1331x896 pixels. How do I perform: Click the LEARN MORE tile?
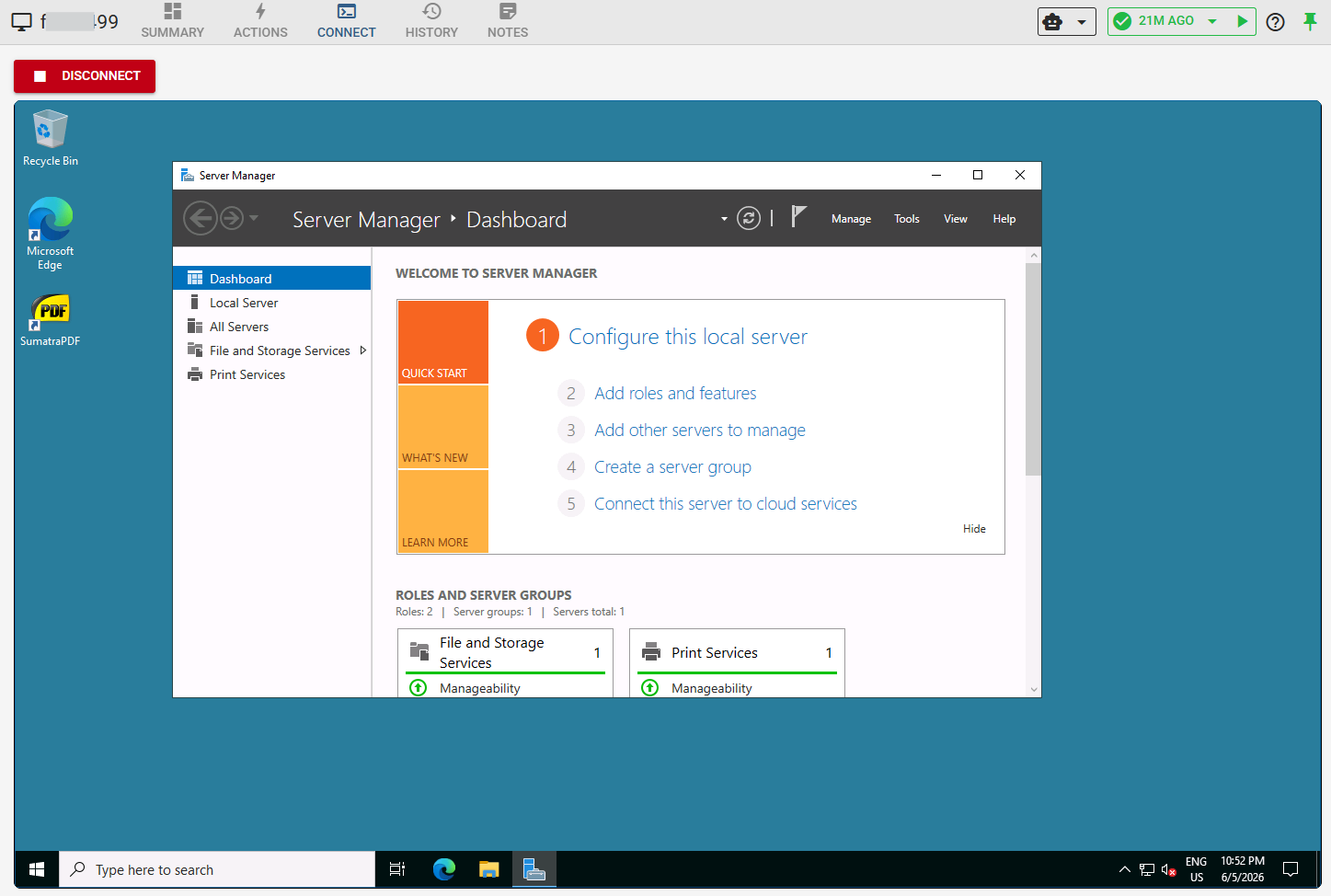443,511
